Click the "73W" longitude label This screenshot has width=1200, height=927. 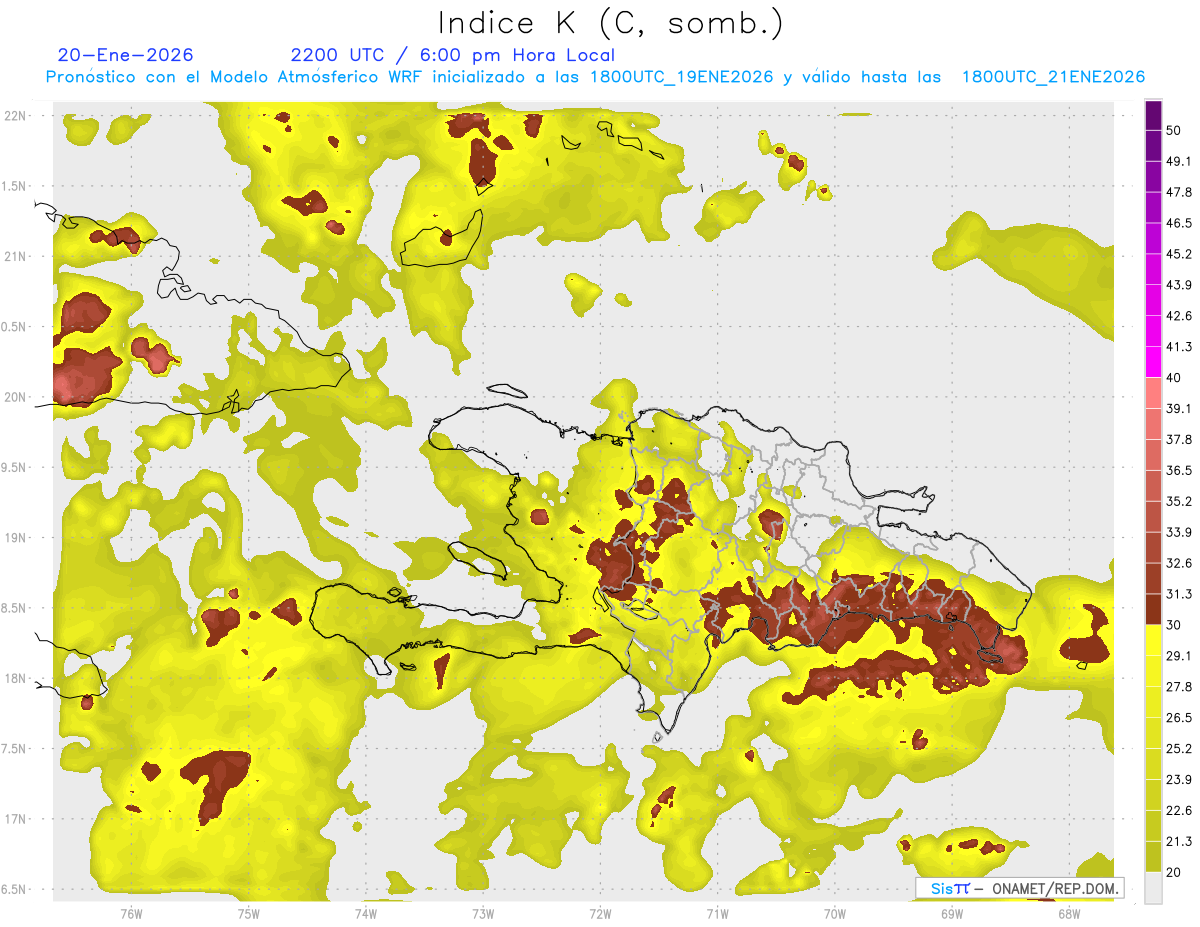coord(483,913)
